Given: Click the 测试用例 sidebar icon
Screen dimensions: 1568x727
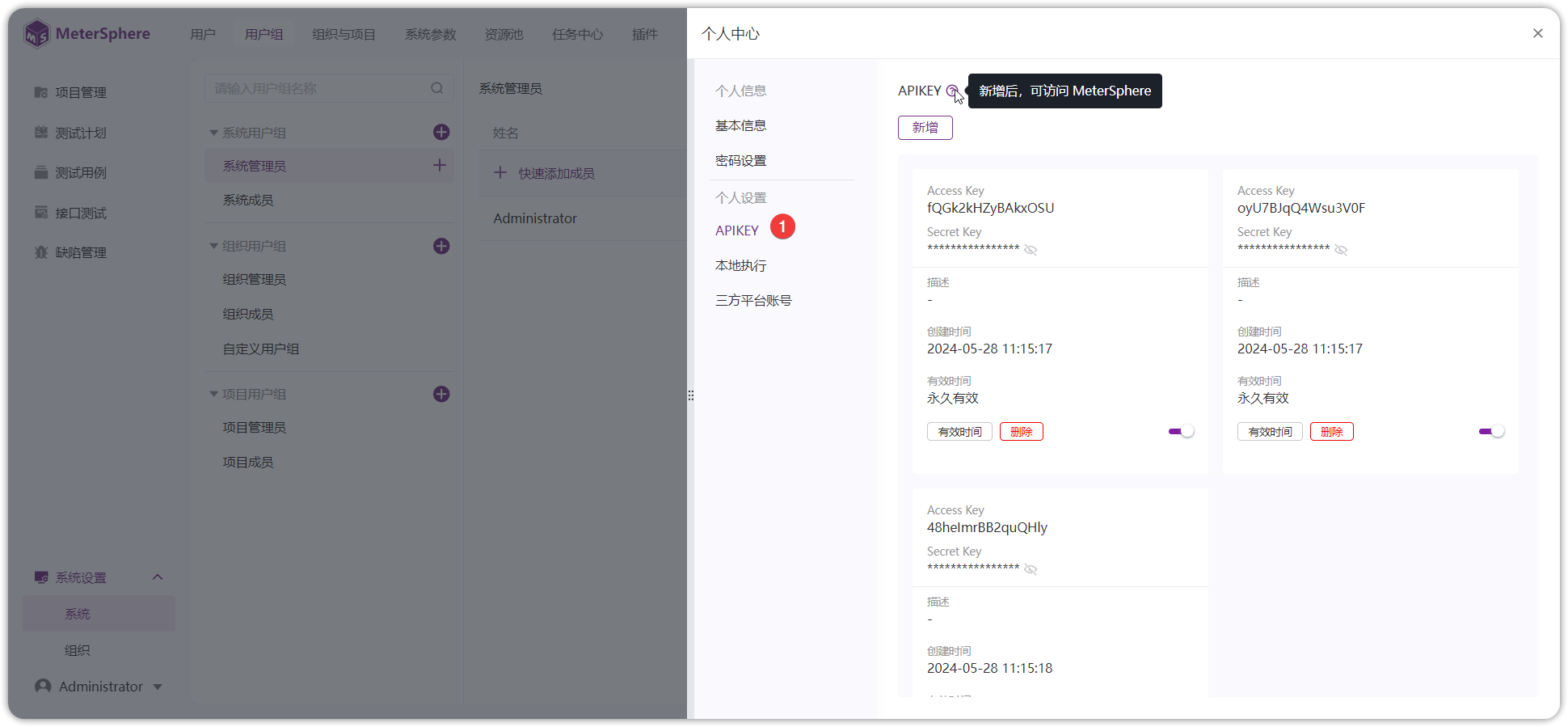Looking at the screenshot, I should click(x=41, y=172).
